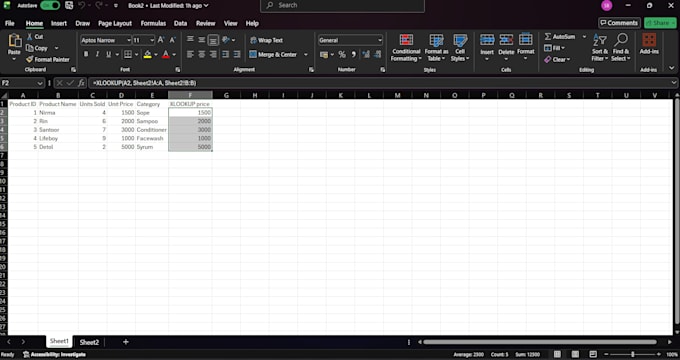Expand Merge & Center options arrow
680x360 pixels.
point(306,55)
